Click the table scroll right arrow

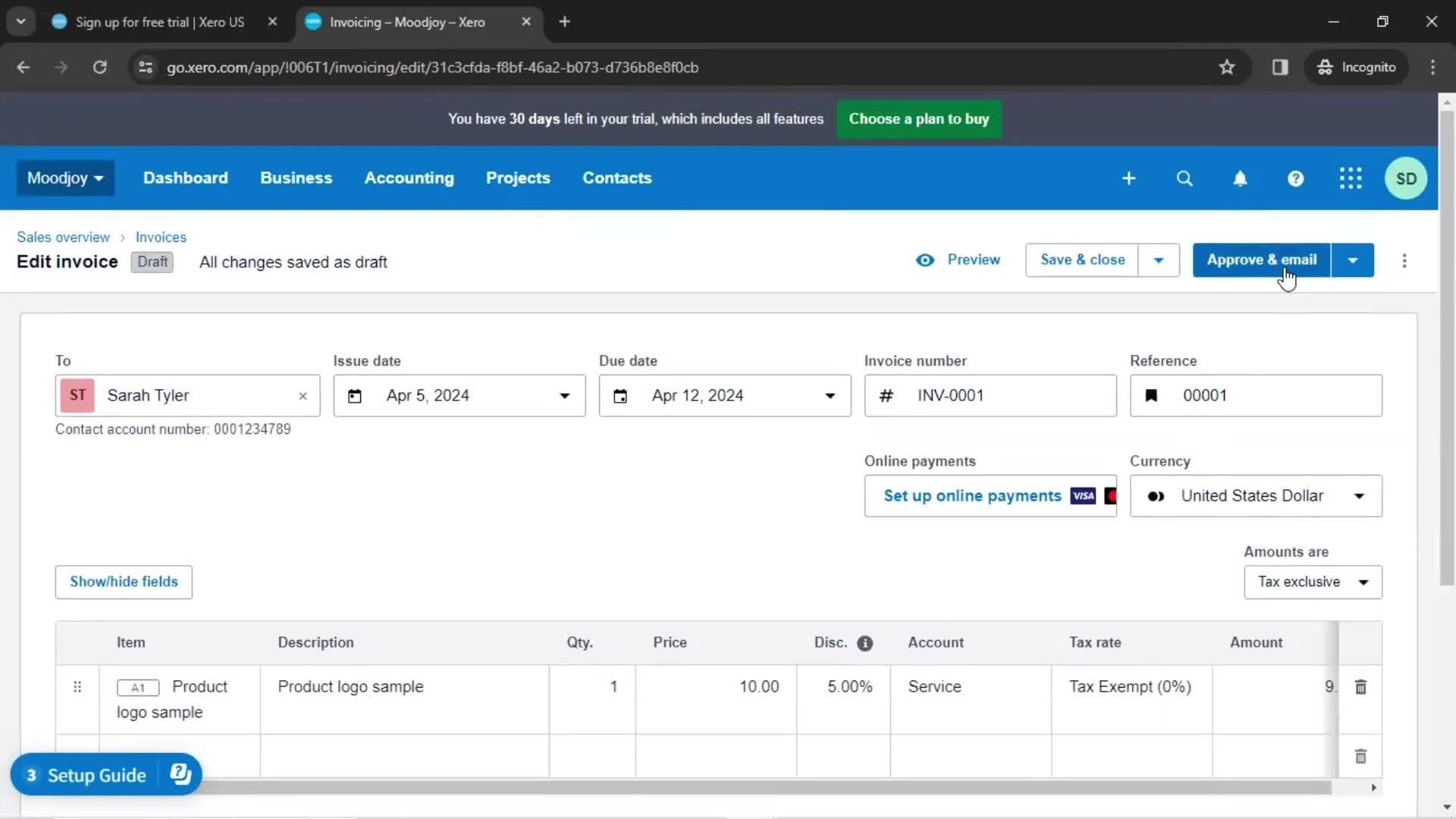[1373, 788]
